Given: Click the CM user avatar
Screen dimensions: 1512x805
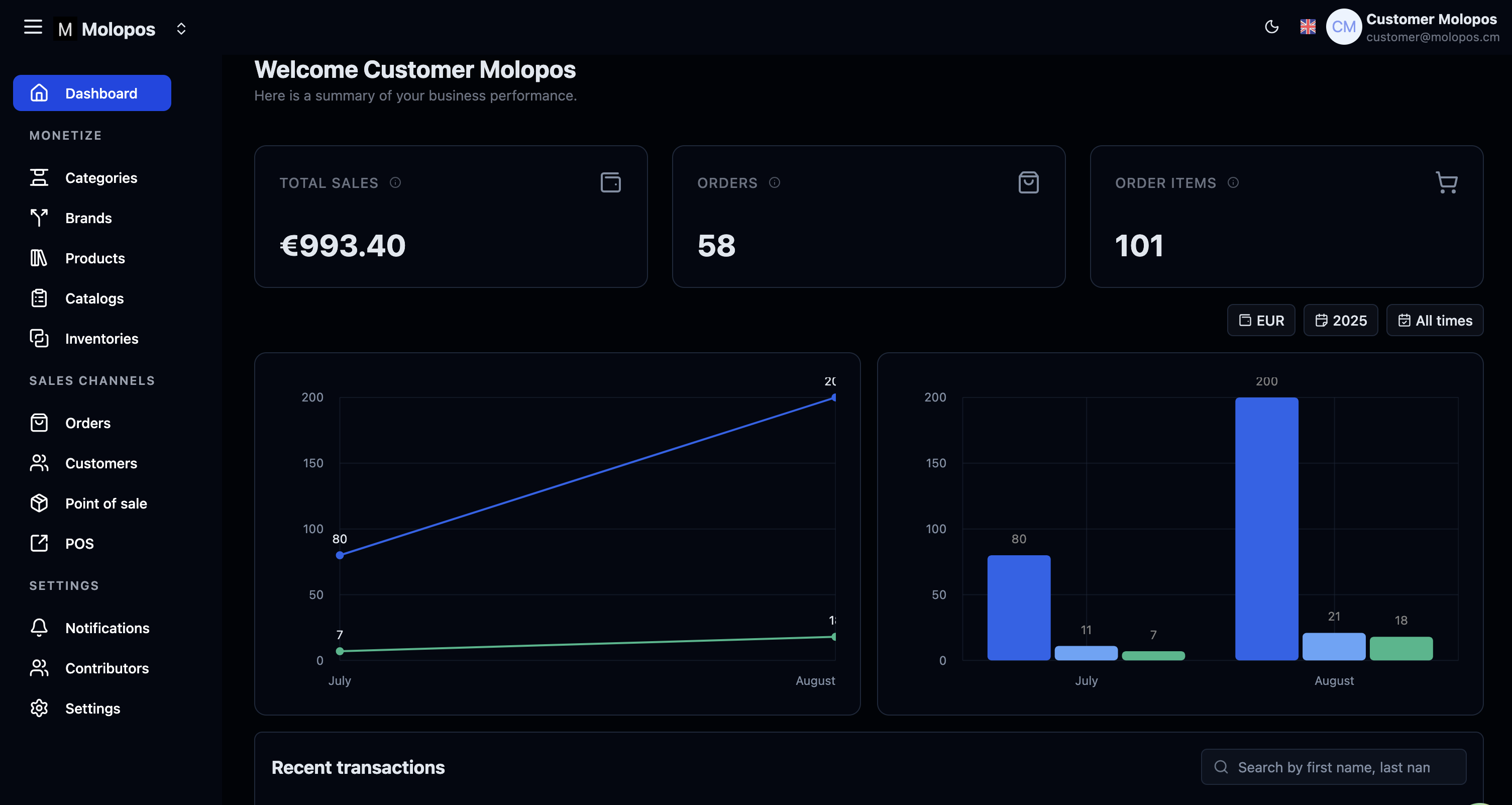Looking at the screenshot, I should point(1344,27).
